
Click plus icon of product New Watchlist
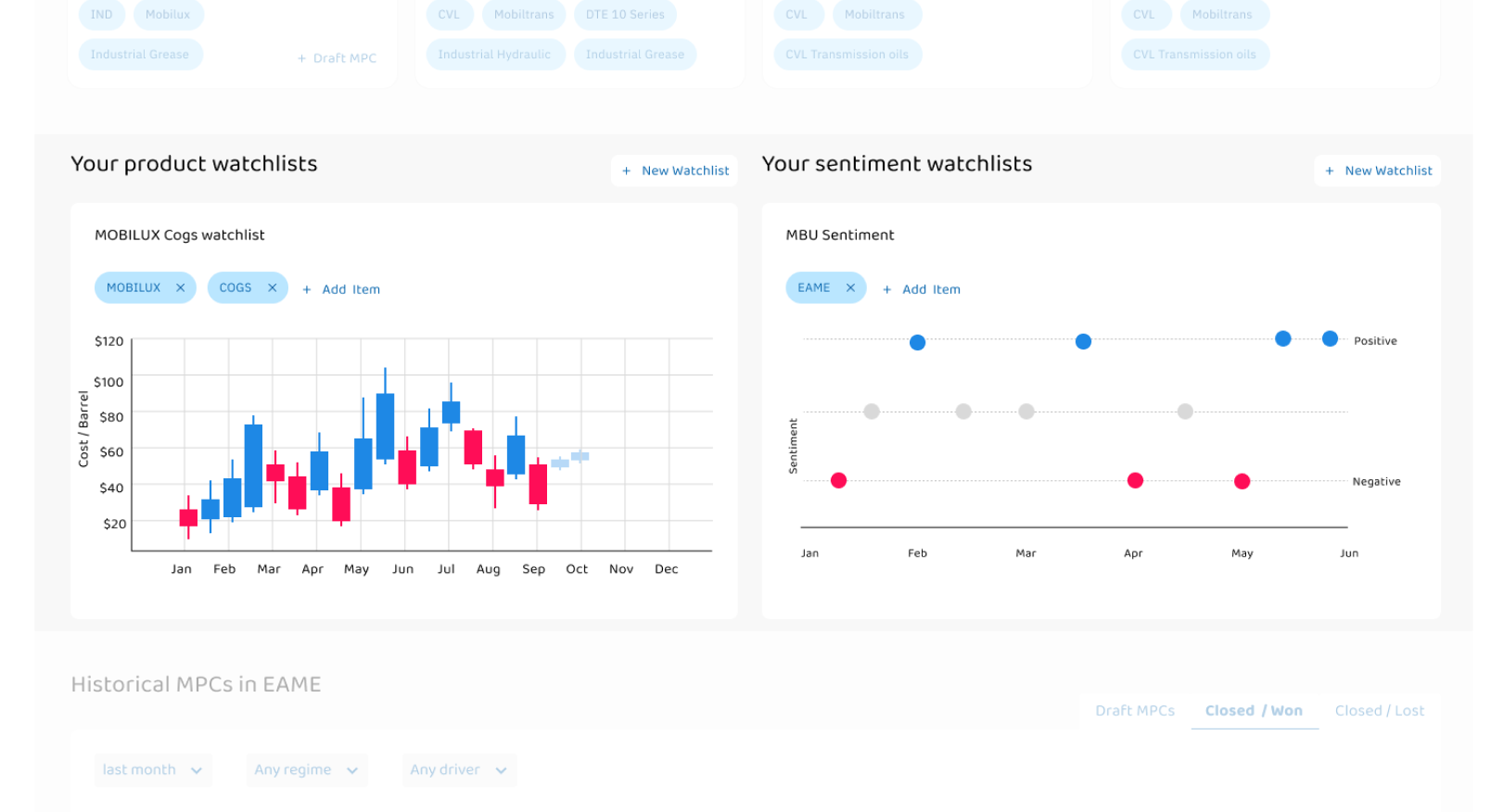pyautogui.click(x=627, y=171)
